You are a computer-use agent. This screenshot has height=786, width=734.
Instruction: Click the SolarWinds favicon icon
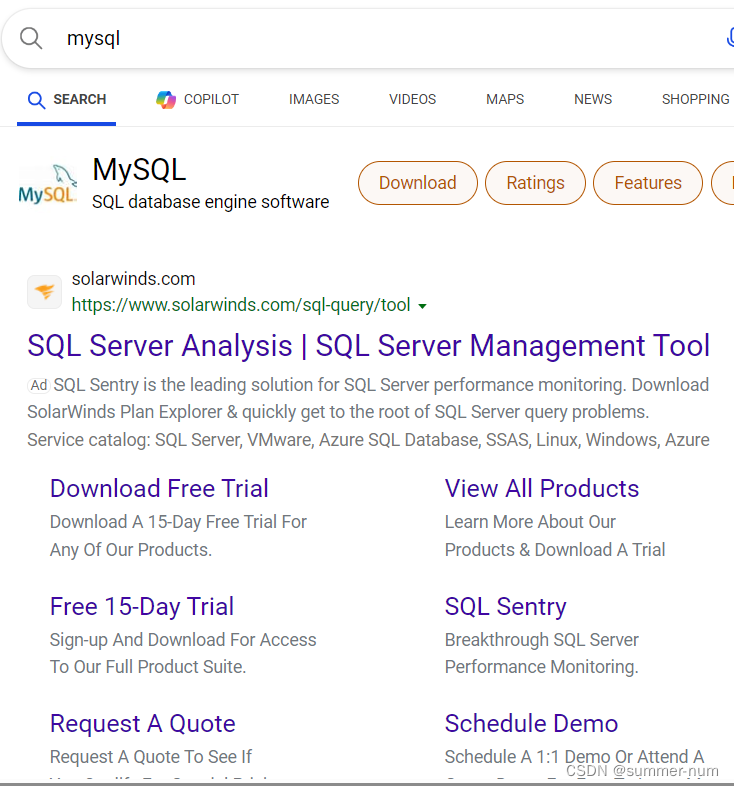click(x=45, y=292)
